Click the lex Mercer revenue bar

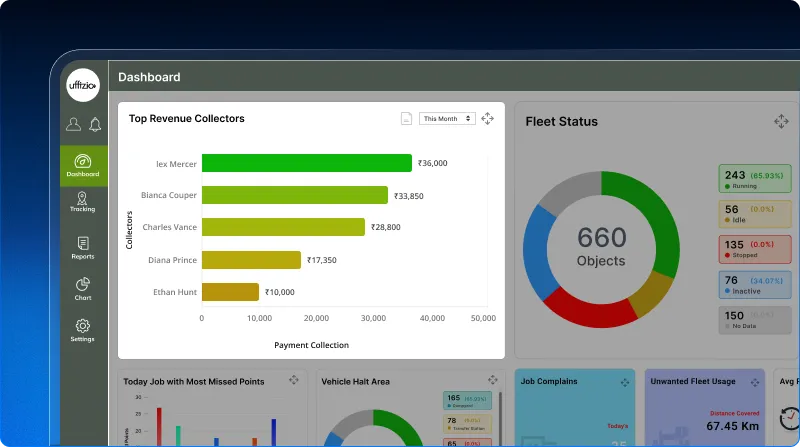pos(307,163)
